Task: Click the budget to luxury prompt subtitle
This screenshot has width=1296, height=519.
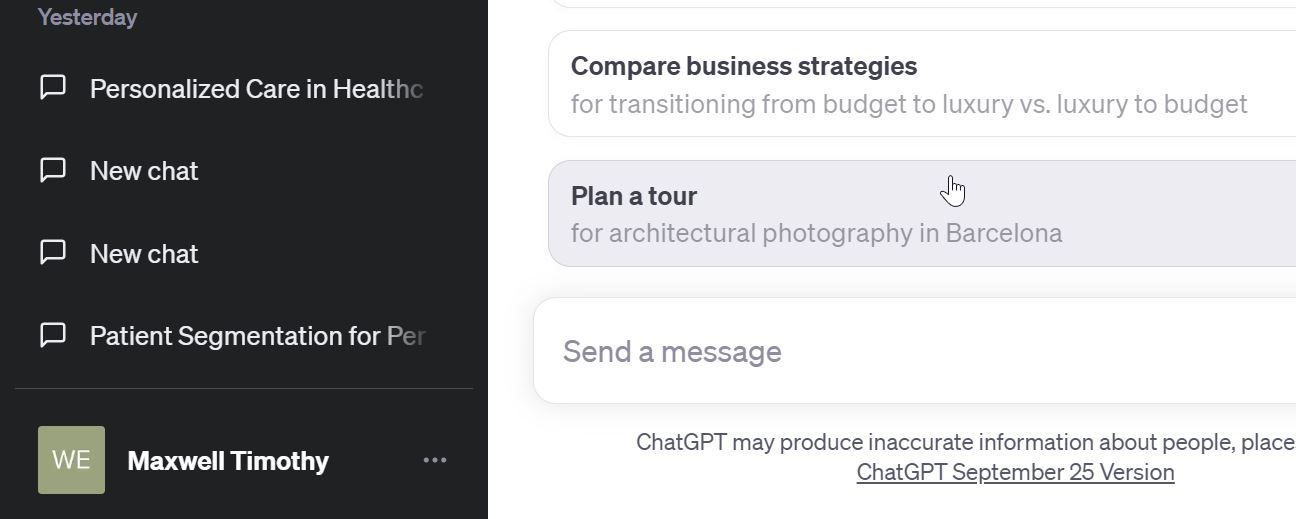Action: [908, 104]
